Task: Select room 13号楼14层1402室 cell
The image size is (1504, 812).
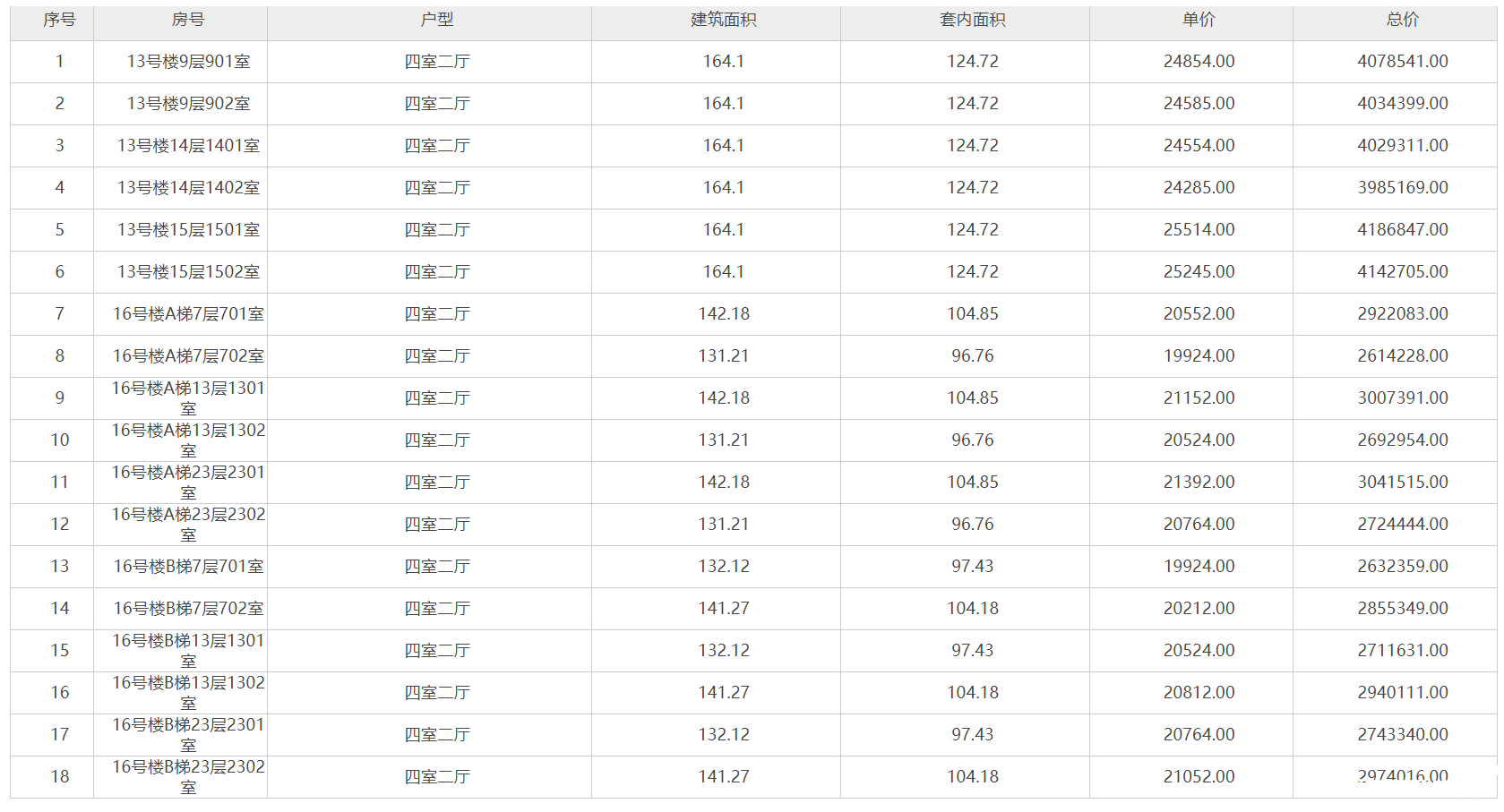Action: pos(188,188)
